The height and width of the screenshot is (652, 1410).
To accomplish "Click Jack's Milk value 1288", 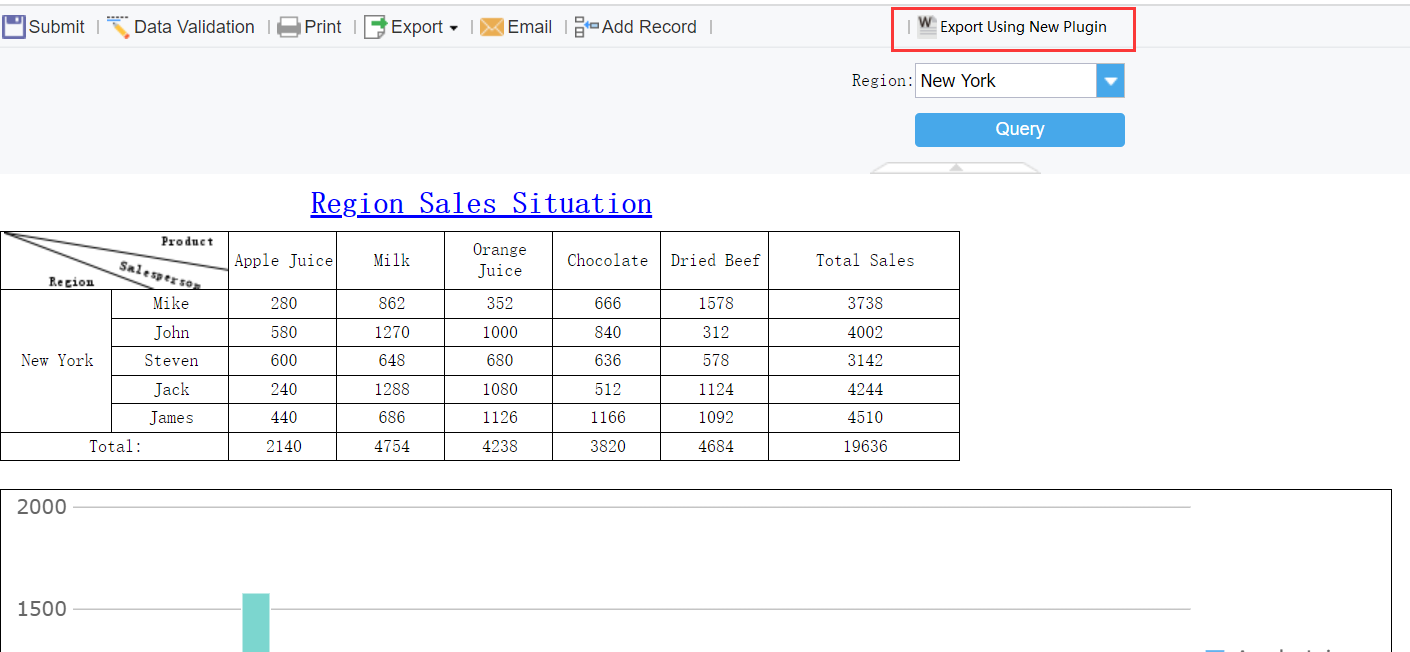I will [391, 390].
